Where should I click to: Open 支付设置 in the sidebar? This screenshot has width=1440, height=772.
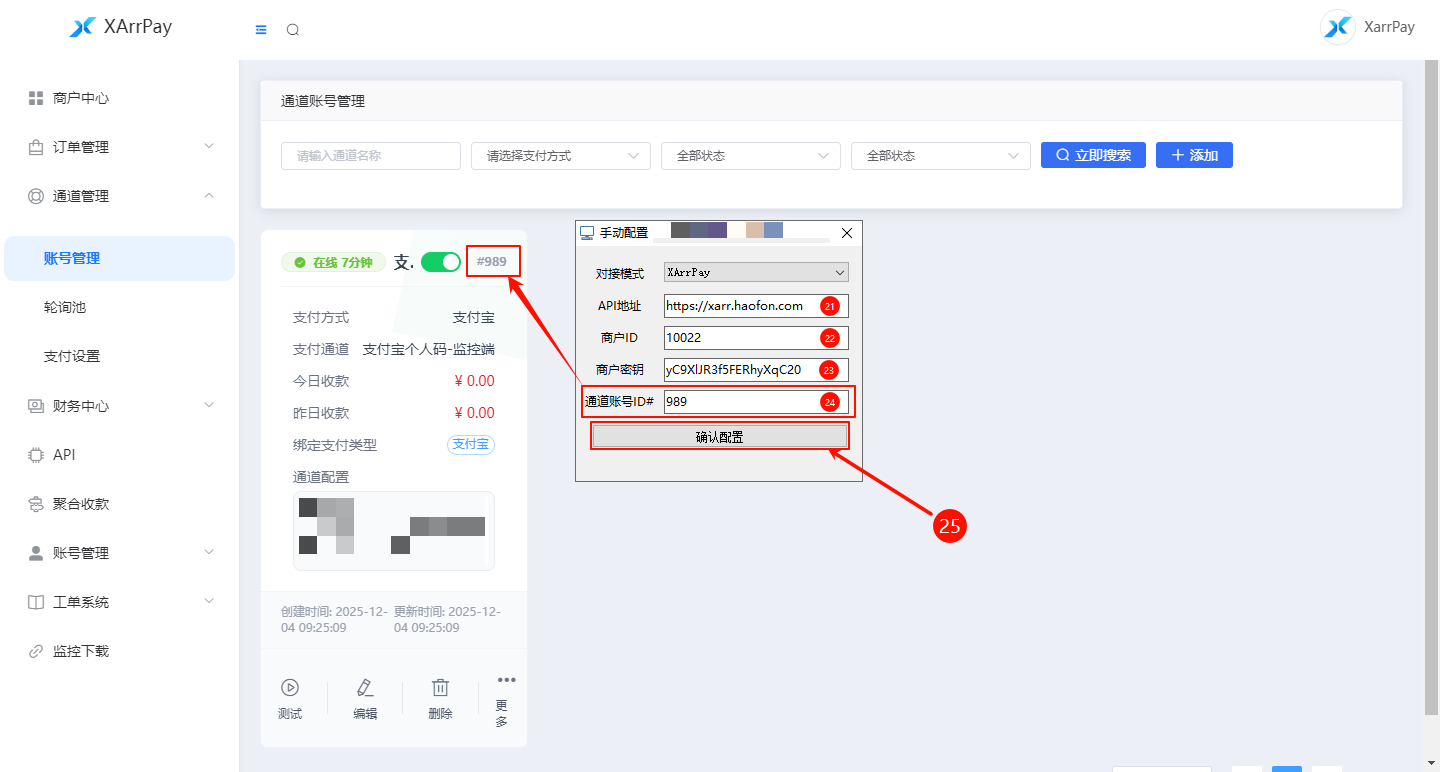[x=72, y=356]
